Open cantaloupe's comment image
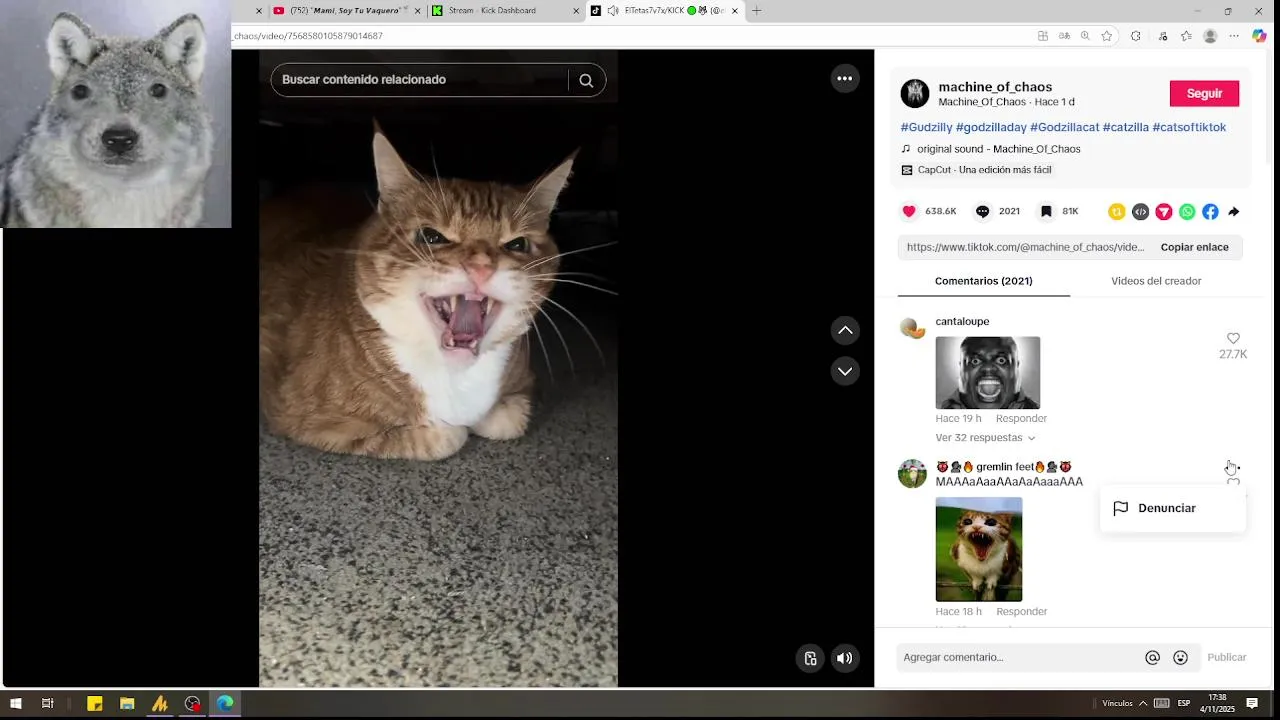Viewport: 1280px width, 720px height. point(987,372)
